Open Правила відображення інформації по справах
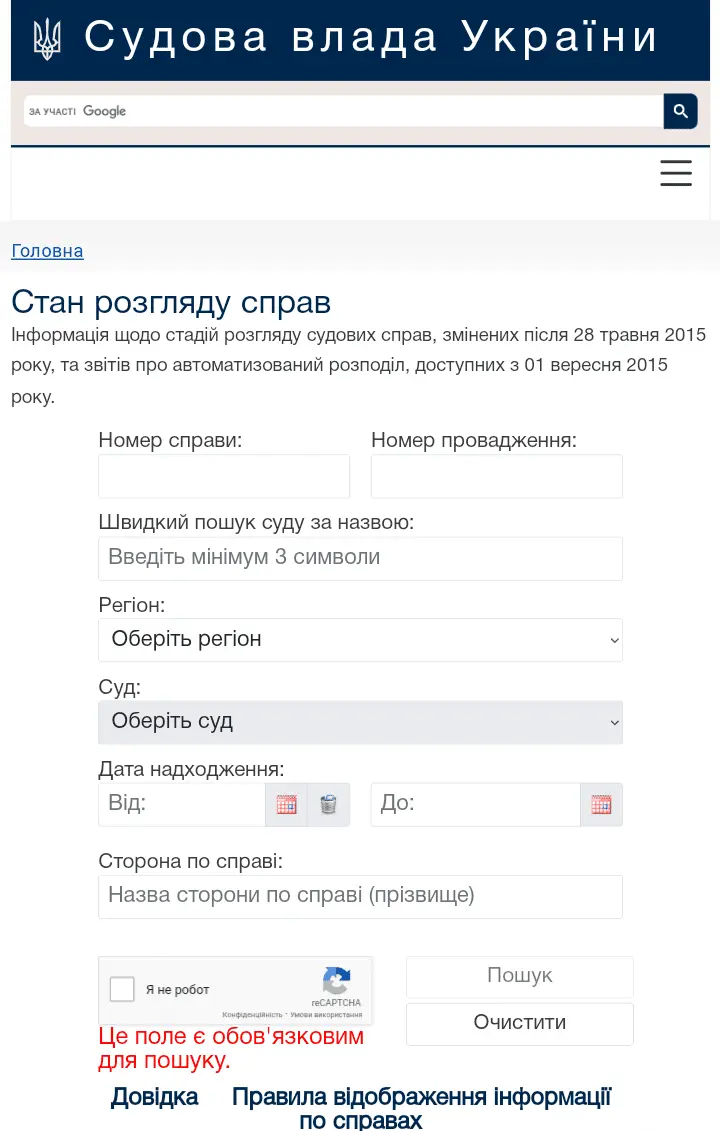Image resolution: width=720 pixels, height=1131 pixels. 421,1108
